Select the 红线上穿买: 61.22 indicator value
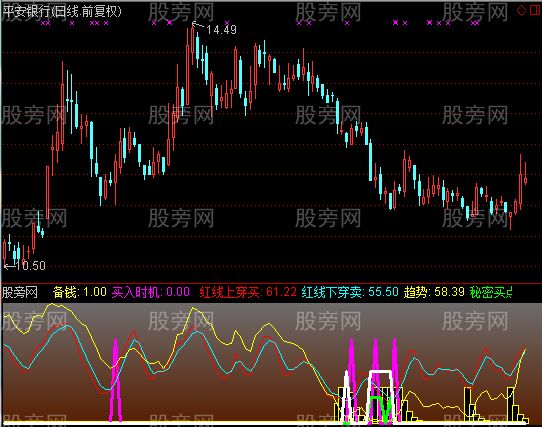Image resolution: width=542 pixels, height=427 pixels. pos(248,292)
